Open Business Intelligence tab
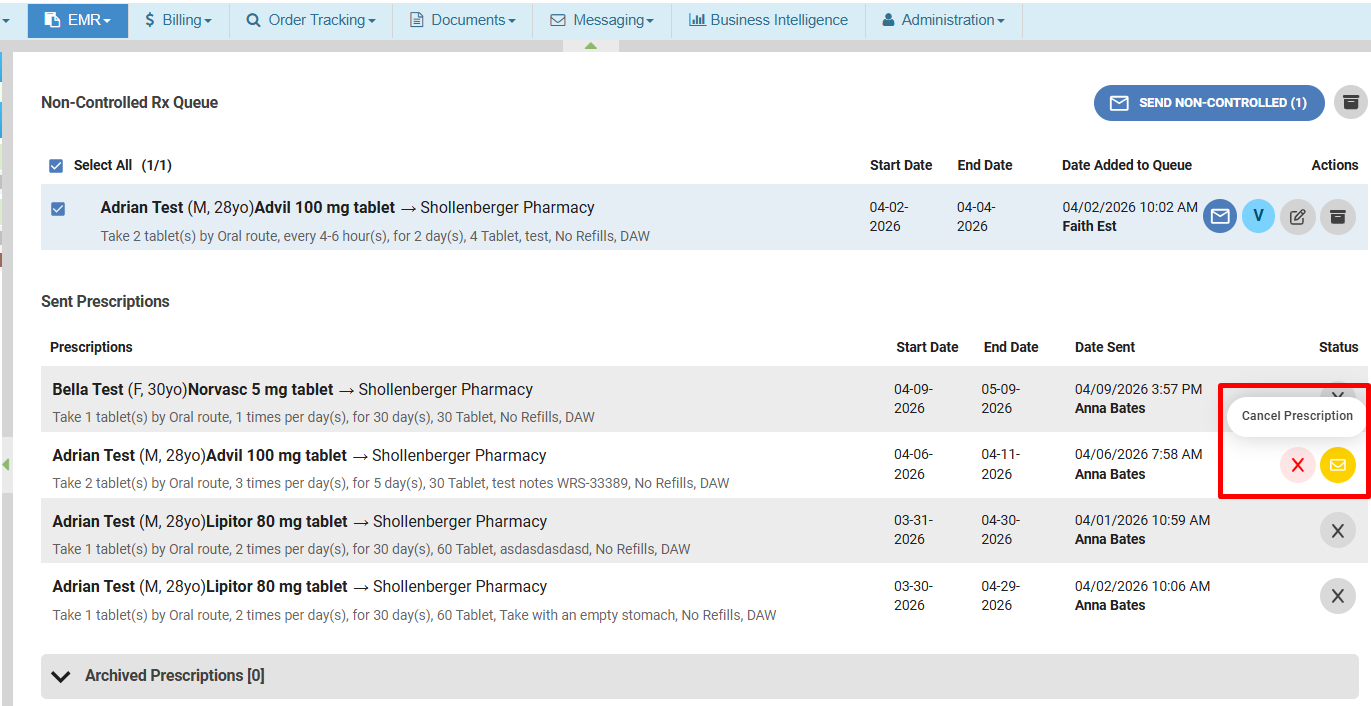Screen dimensions: 1371x706 click(768, 20)
